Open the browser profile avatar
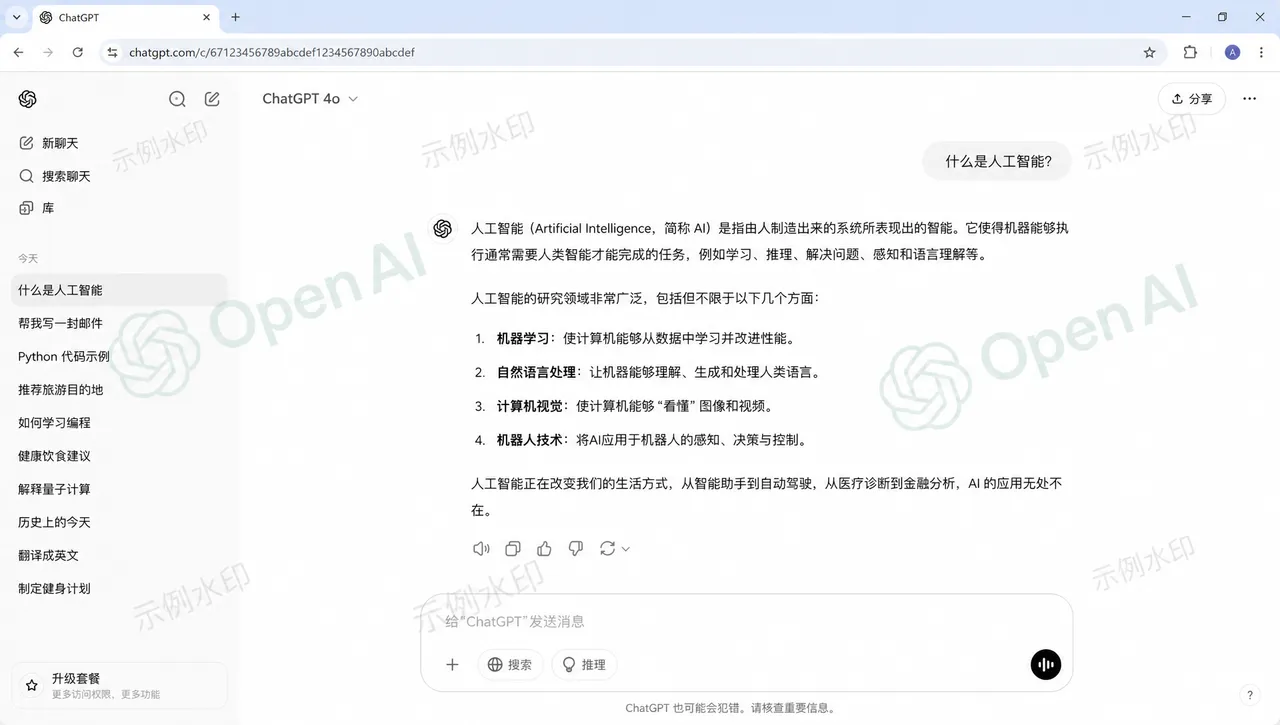Image resolution: width=1280 pixels, height=725 pixels. point(1232,52)
